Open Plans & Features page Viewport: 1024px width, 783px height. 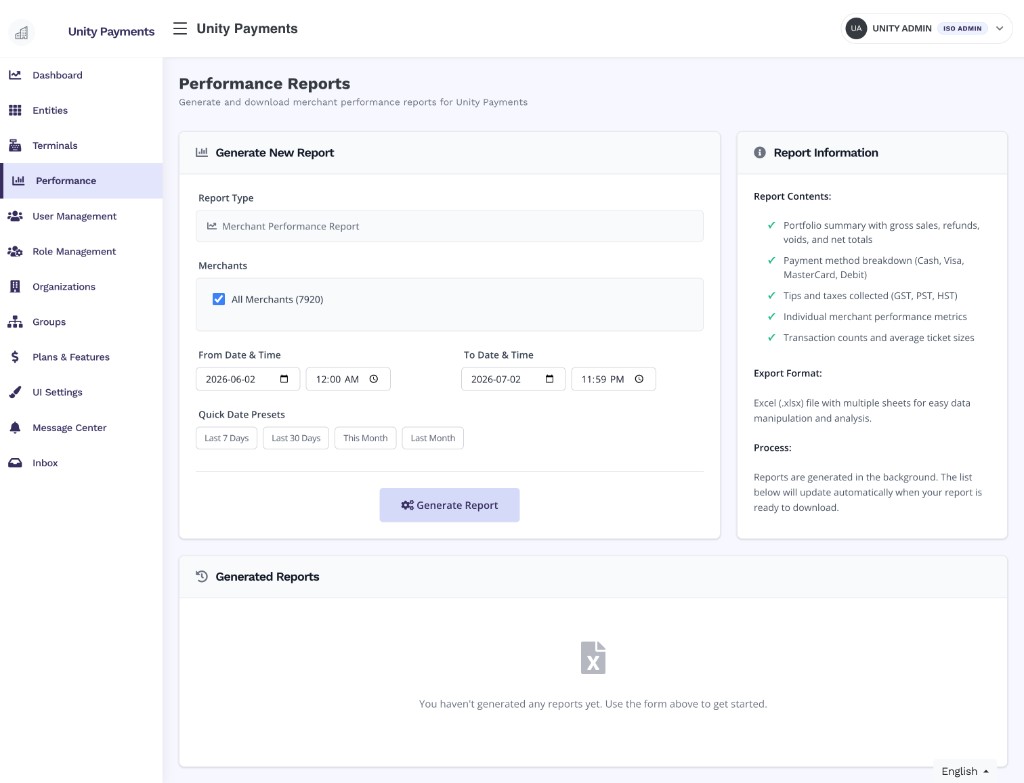pyautogui.click(x=81, y=357)
